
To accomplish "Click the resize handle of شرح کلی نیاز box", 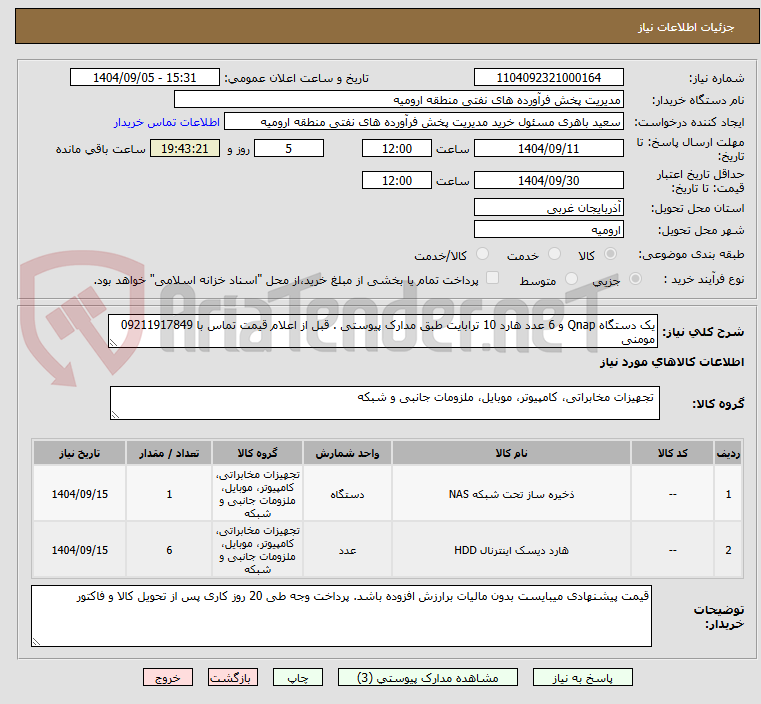I will tap(113, 343).
